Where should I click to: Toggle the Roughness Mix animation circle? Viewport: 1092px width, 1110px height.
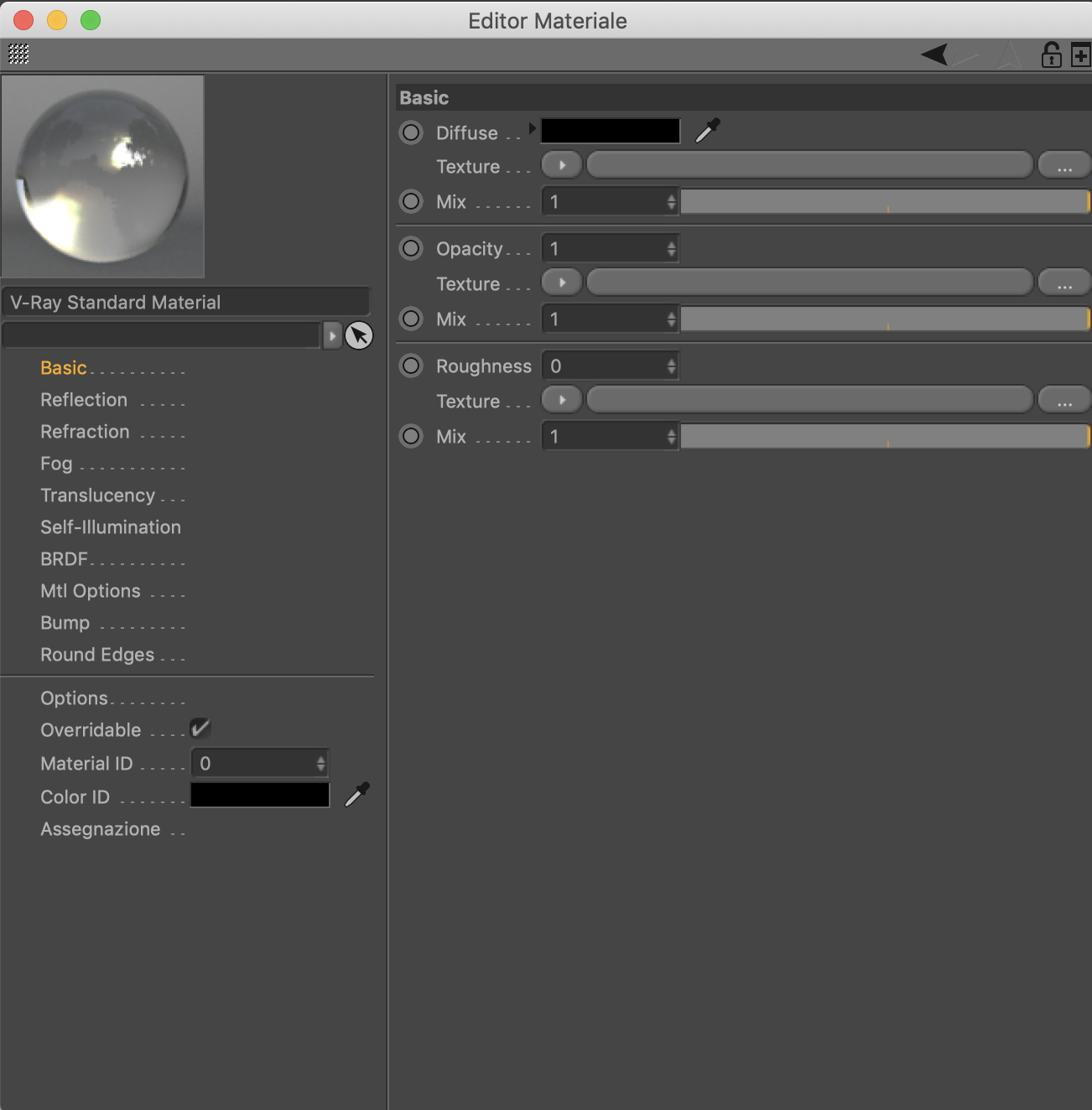click(x=411, y=436)
